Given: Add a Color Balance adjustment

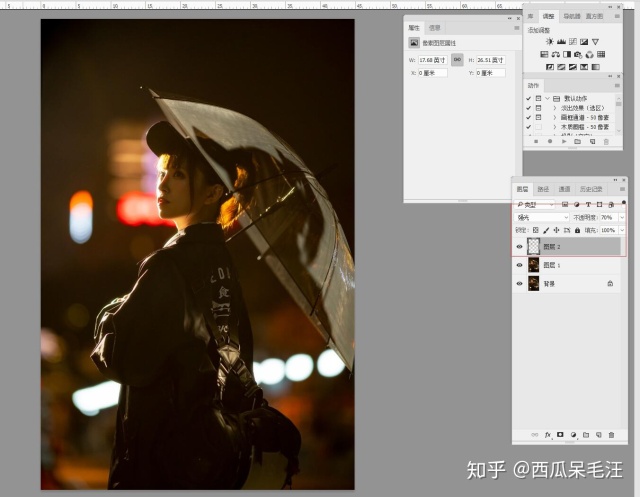Looking at the screenshot, I should (556, 54).
